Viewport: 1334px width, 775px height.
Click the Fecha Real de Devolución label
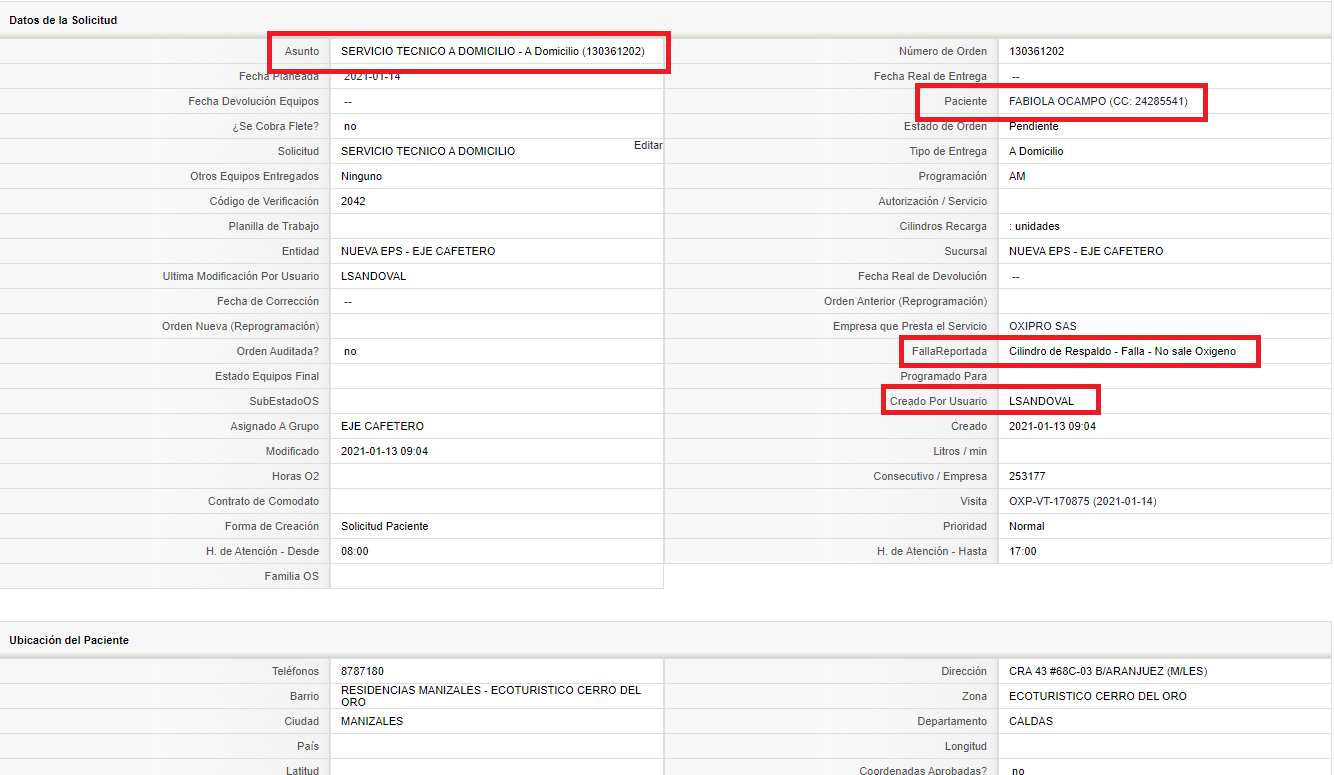(x=922, y=276)
